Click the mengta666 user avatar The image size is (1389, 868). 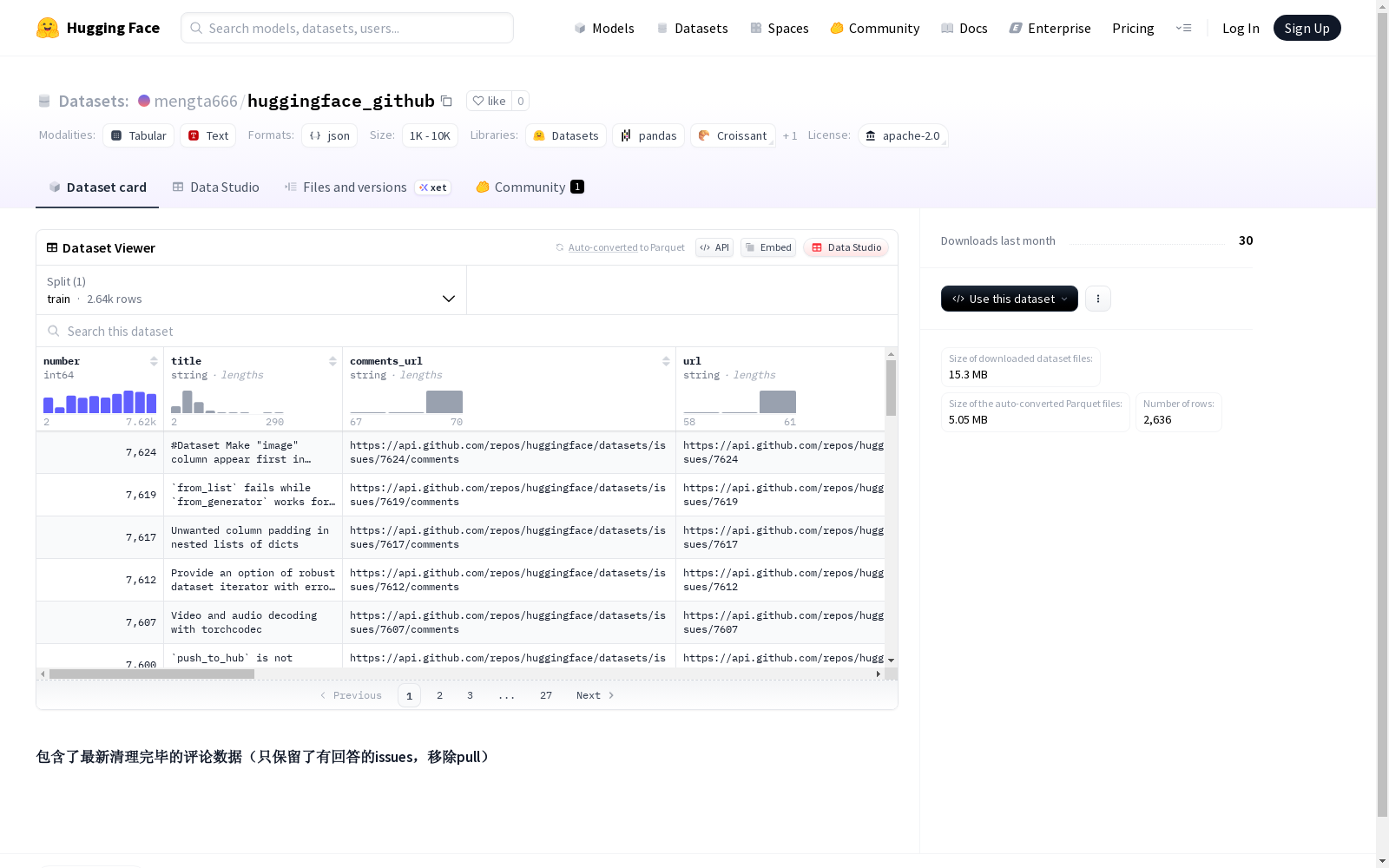[144, 101]
